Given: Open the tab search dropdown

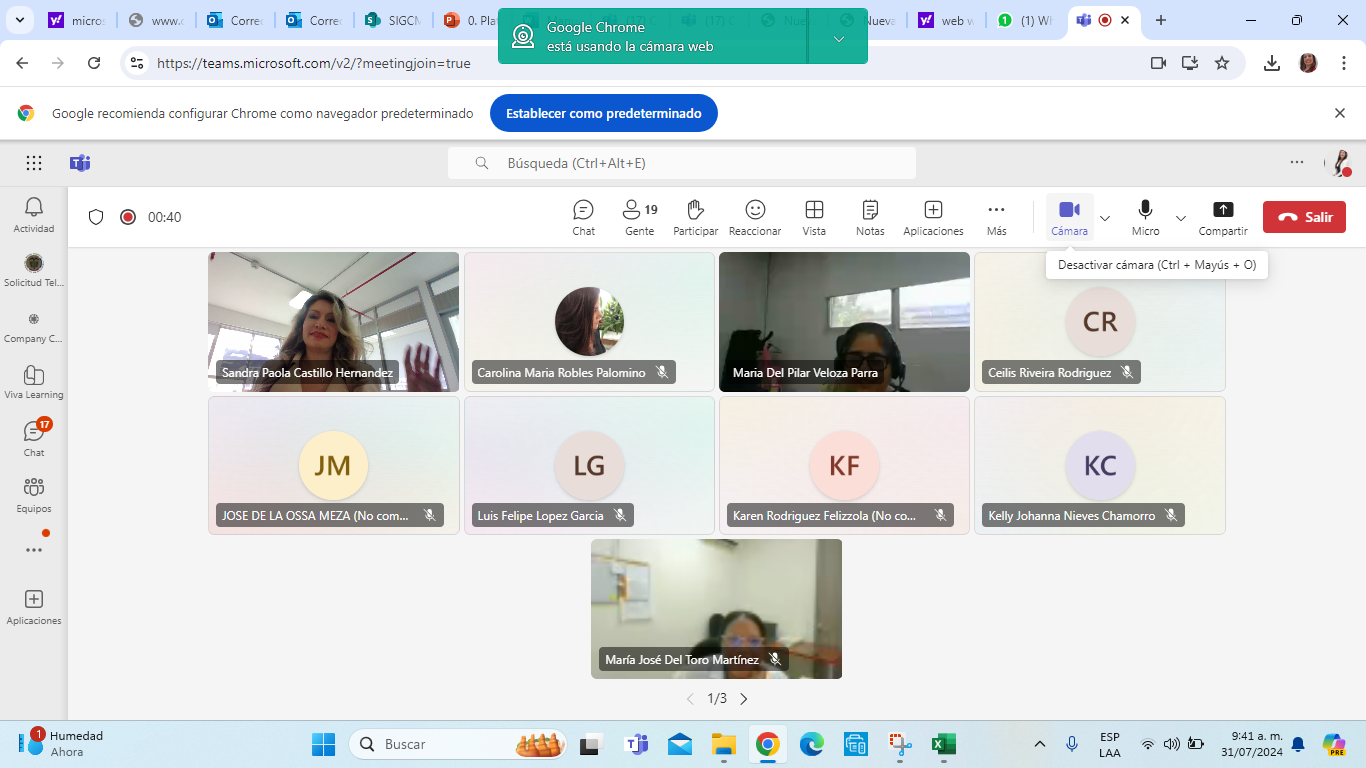Looking at the screenshot, I should point(21,20).
